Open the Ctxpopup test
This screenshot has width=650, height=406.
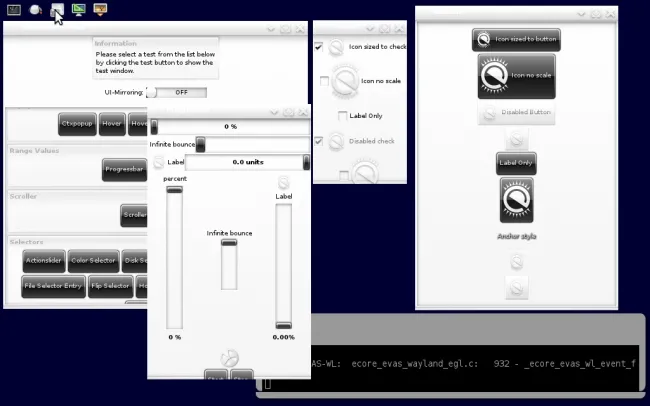77,124
